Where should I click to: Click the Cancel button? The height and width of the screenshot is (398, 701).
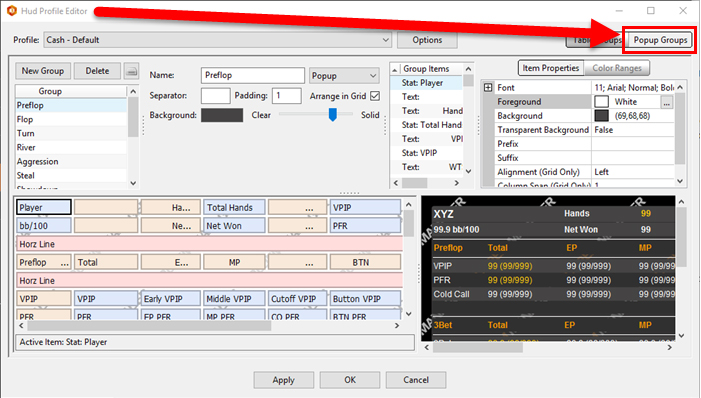tap(416, 380)
